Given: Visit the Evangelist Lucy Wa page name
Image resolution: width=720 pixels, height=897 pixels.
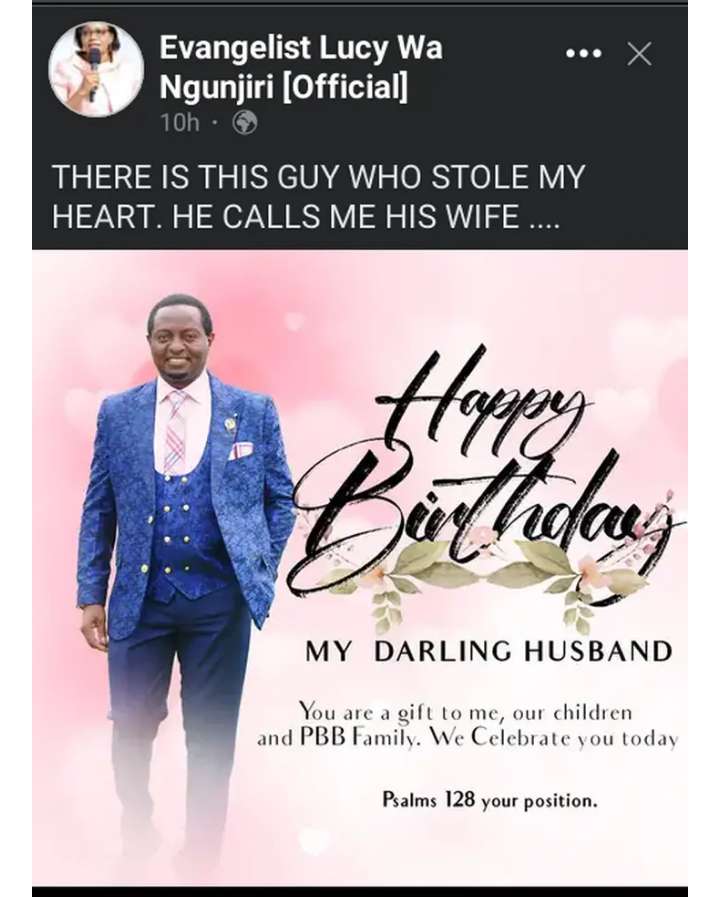Looking at the screenshot, I should tap(301, 47).
